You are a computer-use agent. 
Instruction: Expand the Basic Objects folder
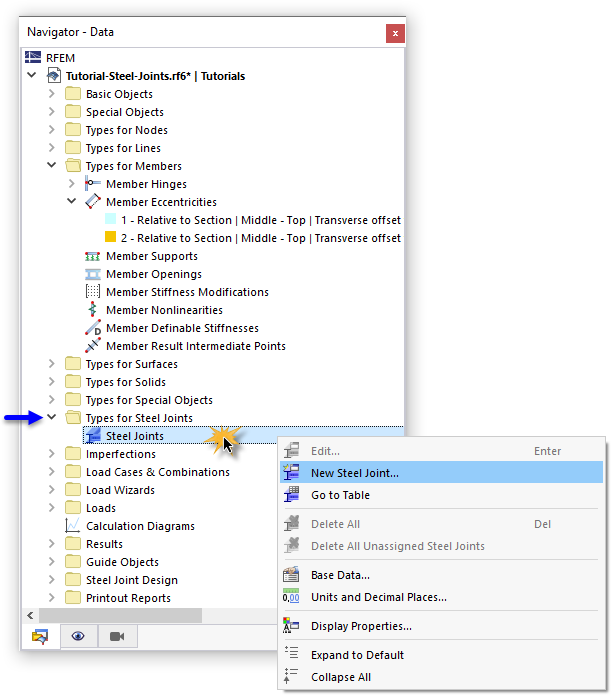point(52,94)
